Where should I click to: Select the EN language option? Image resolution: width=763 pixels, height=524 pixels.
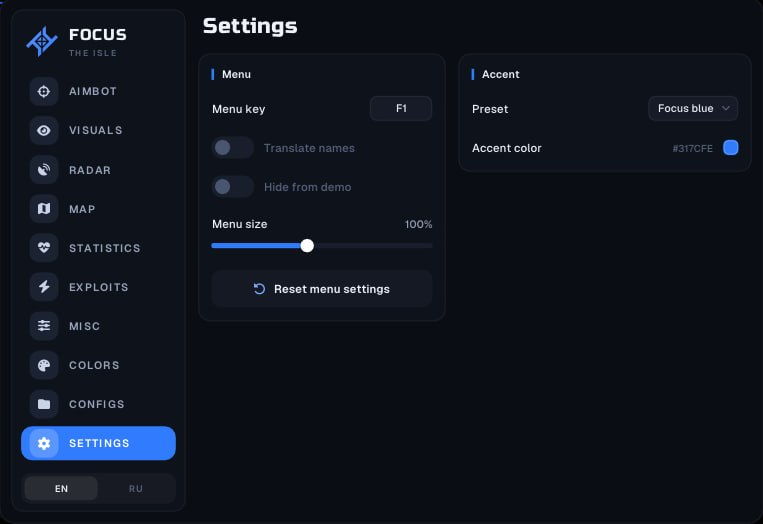(61, 488)
